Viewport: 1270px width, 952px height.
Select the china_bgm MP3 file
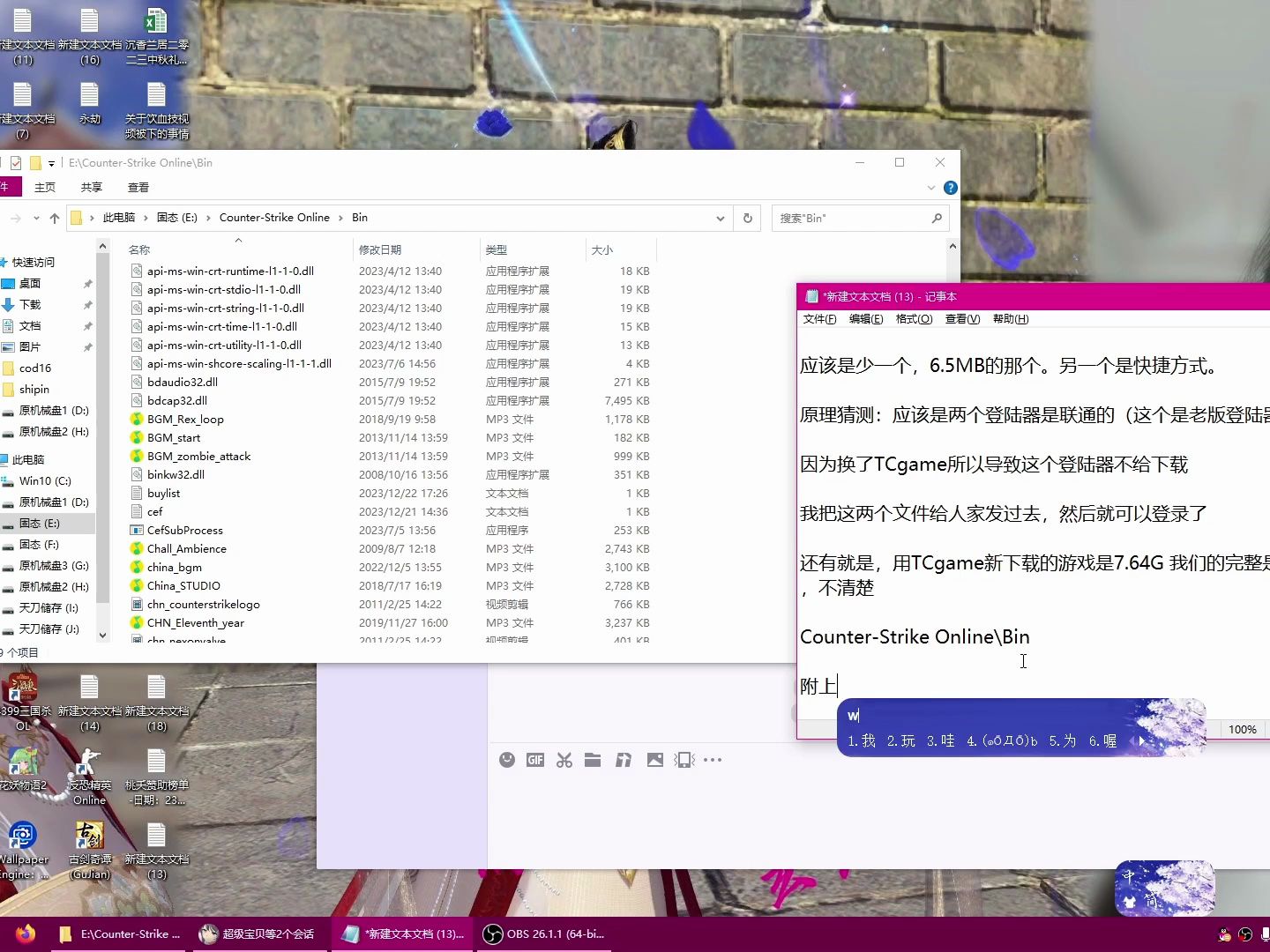[391, 568]
